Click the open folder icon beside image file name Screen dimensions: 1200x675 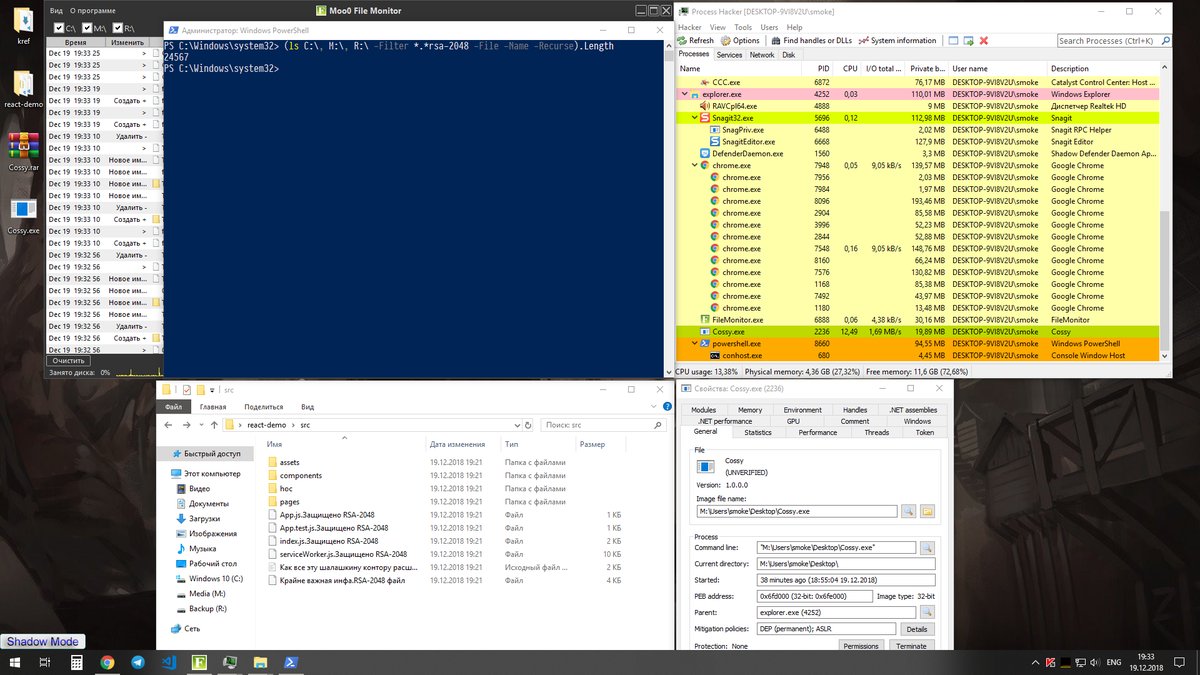pyautogui.click(x=926, y=511)
